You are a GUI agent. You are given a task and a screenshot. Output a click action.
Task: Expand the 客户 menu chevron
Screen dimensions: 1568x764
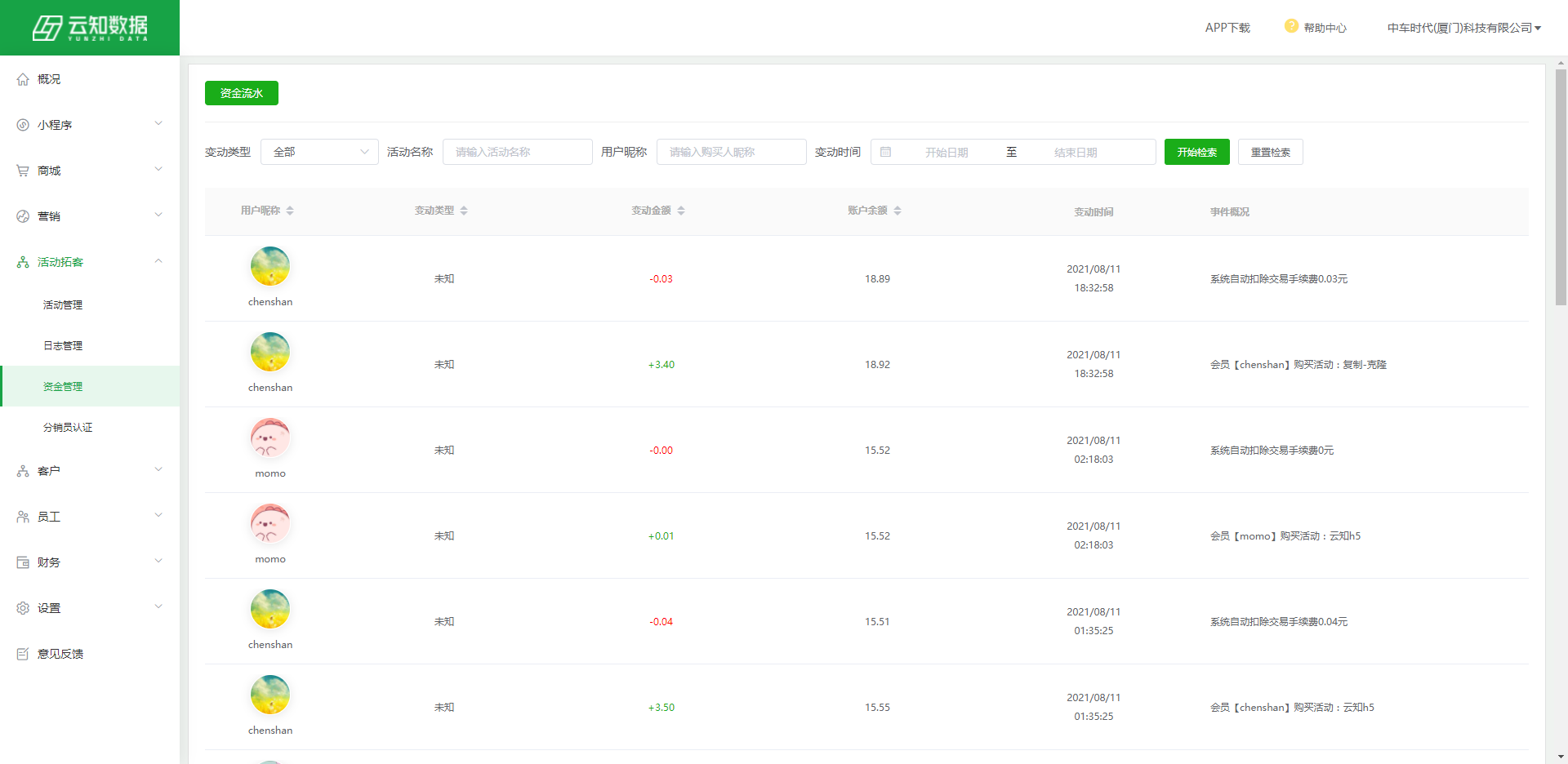[x=158, y=470]
